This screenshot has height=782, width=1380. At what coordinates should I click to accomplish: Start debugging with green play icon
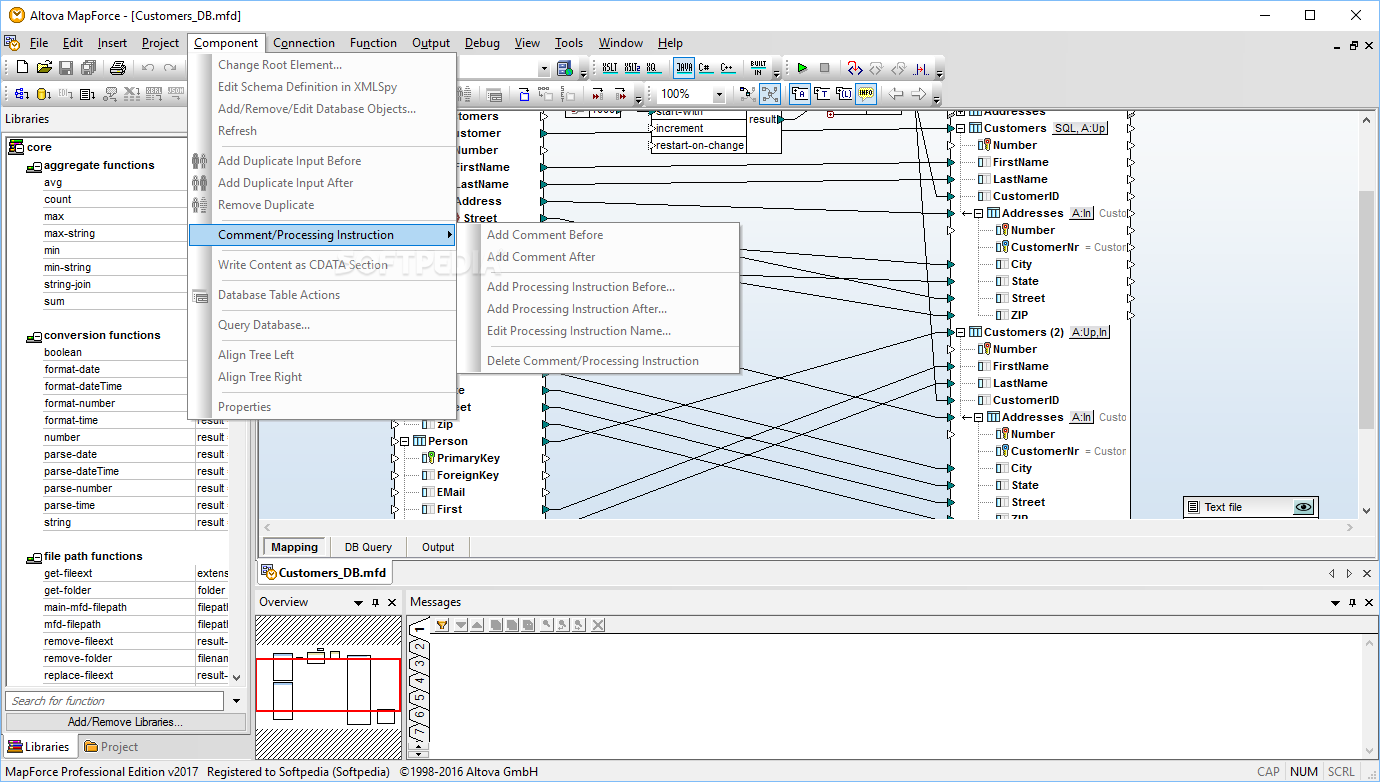802,68
